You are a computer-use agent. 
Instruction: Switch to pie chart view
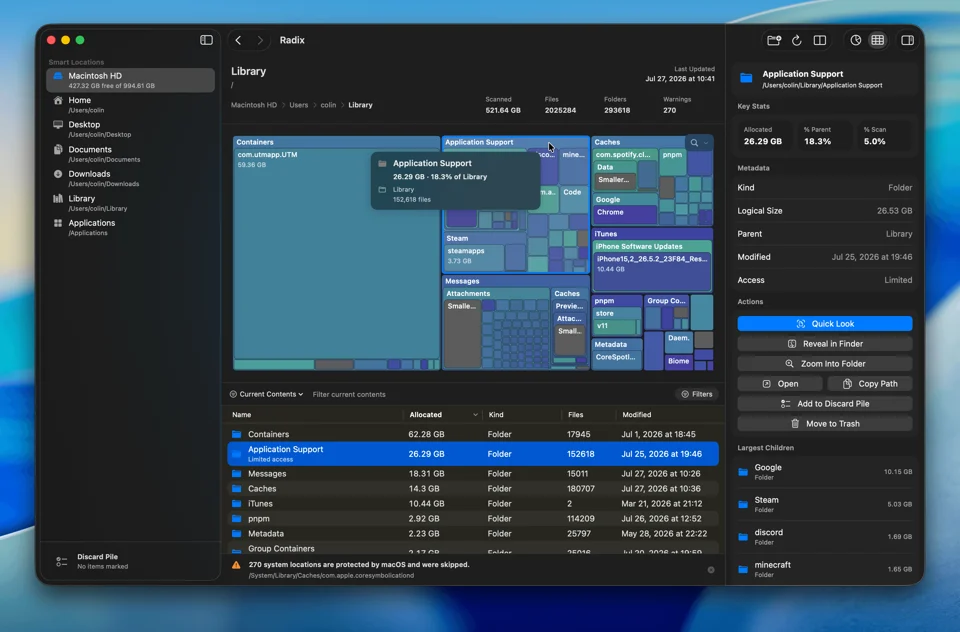tap(855, 40)
